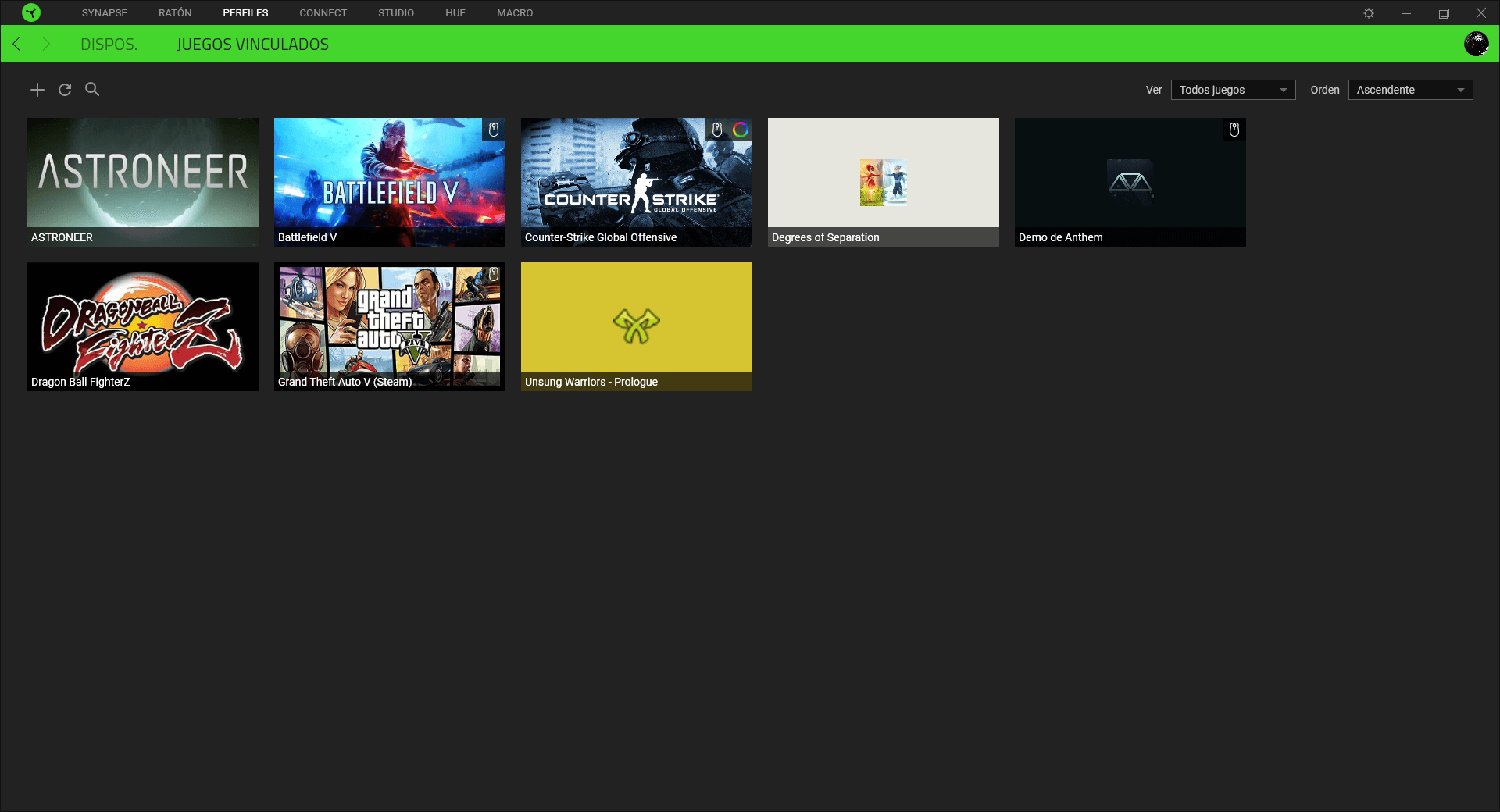The image size is (1500, 812).
Task: Switch to DISPOS. subtab
Action: [109, 45]
